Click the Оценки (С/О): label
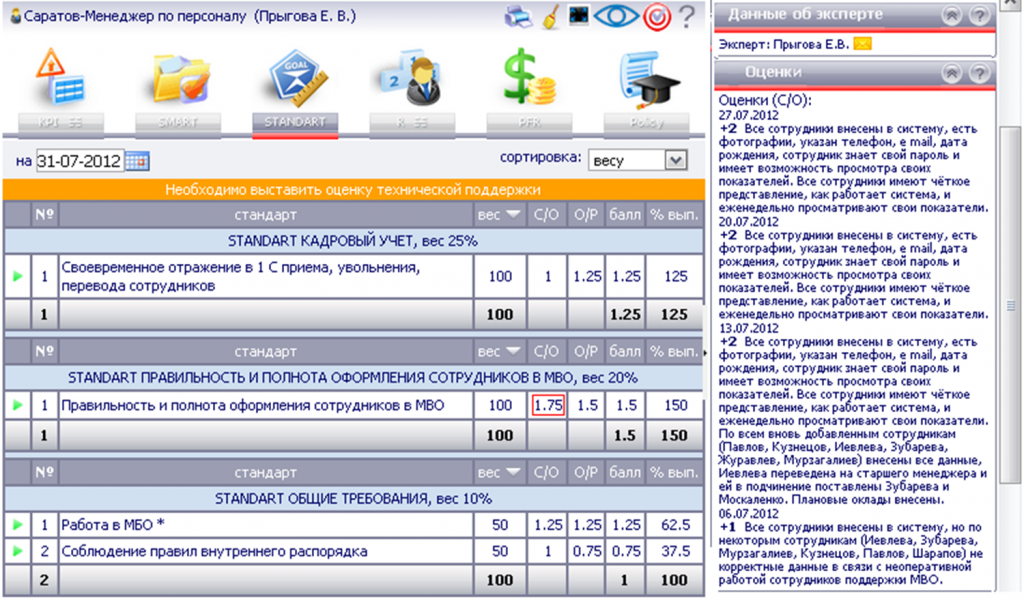1024x601 pixels. [765, 101]
